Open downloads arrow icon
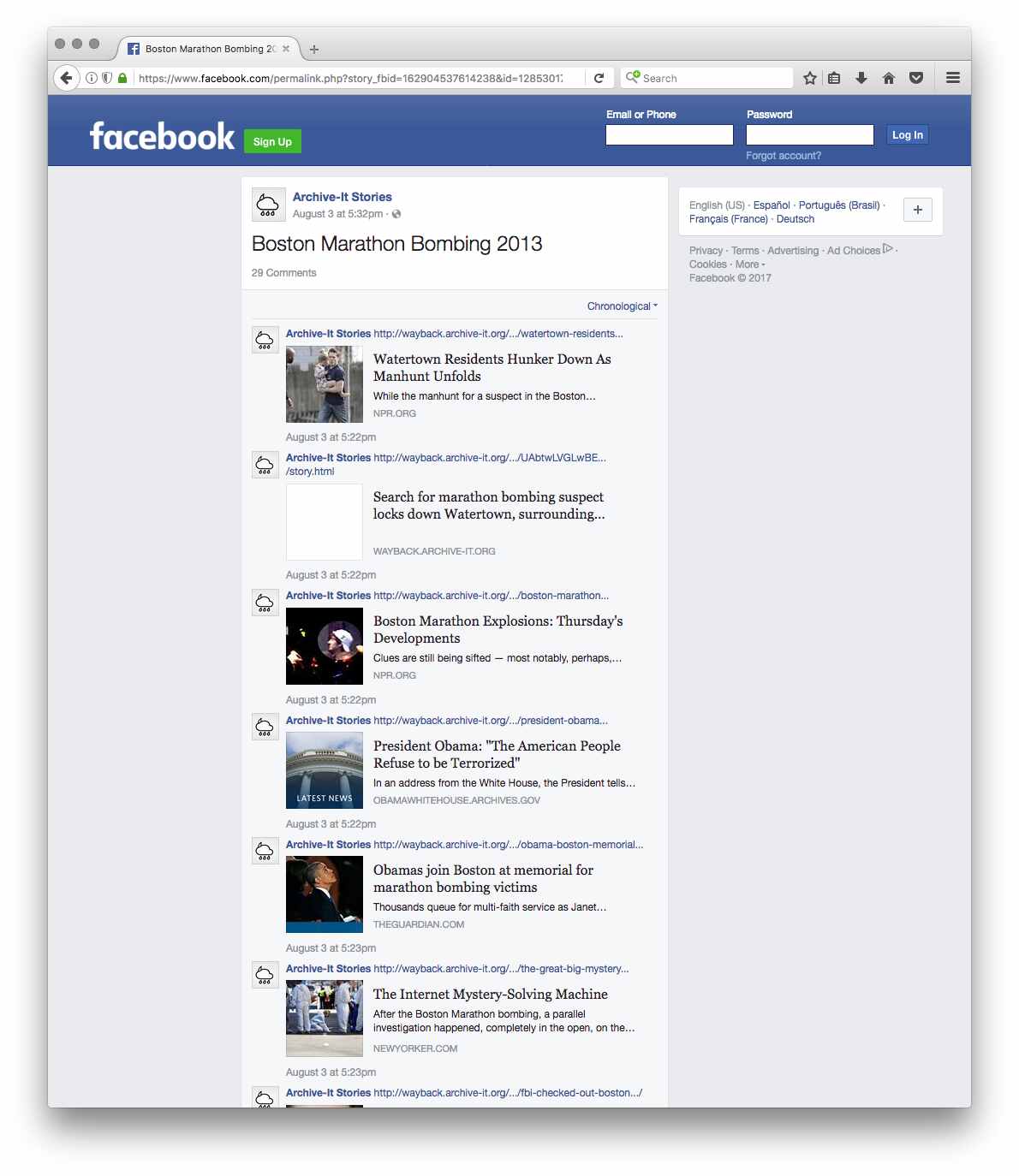1019x1176 pixels. click(861, 78)
